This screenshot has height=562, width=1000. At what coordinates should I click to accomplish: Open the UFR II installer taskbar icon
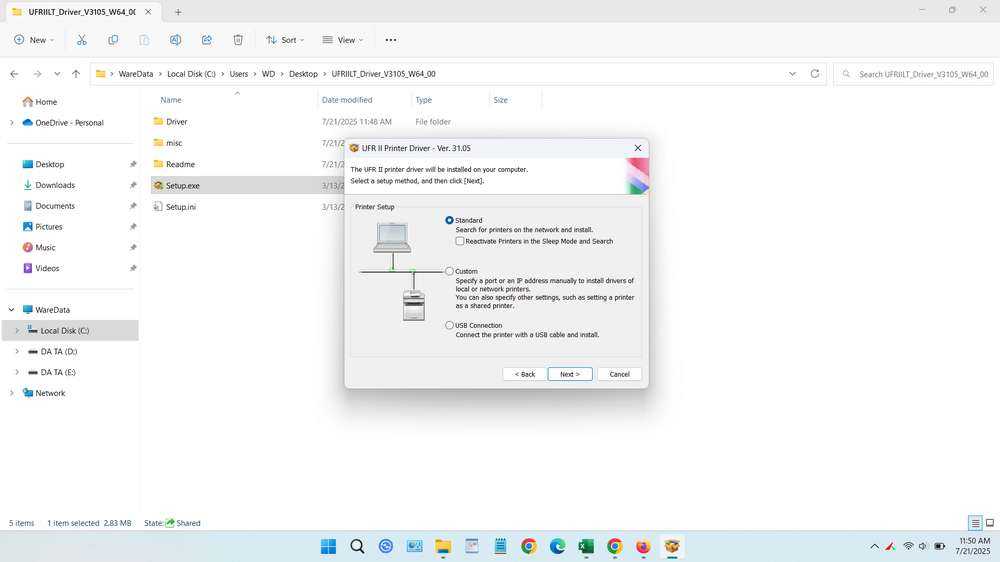(x=672, y=546)
